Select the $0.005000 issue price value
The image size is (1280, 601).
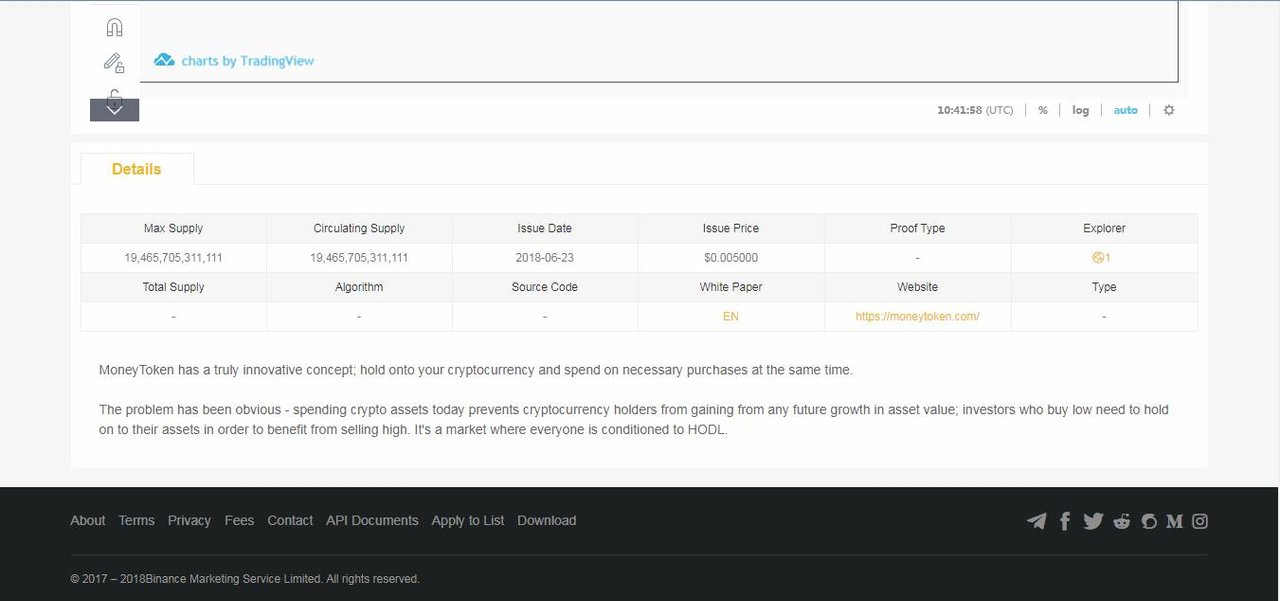(731, 258)
